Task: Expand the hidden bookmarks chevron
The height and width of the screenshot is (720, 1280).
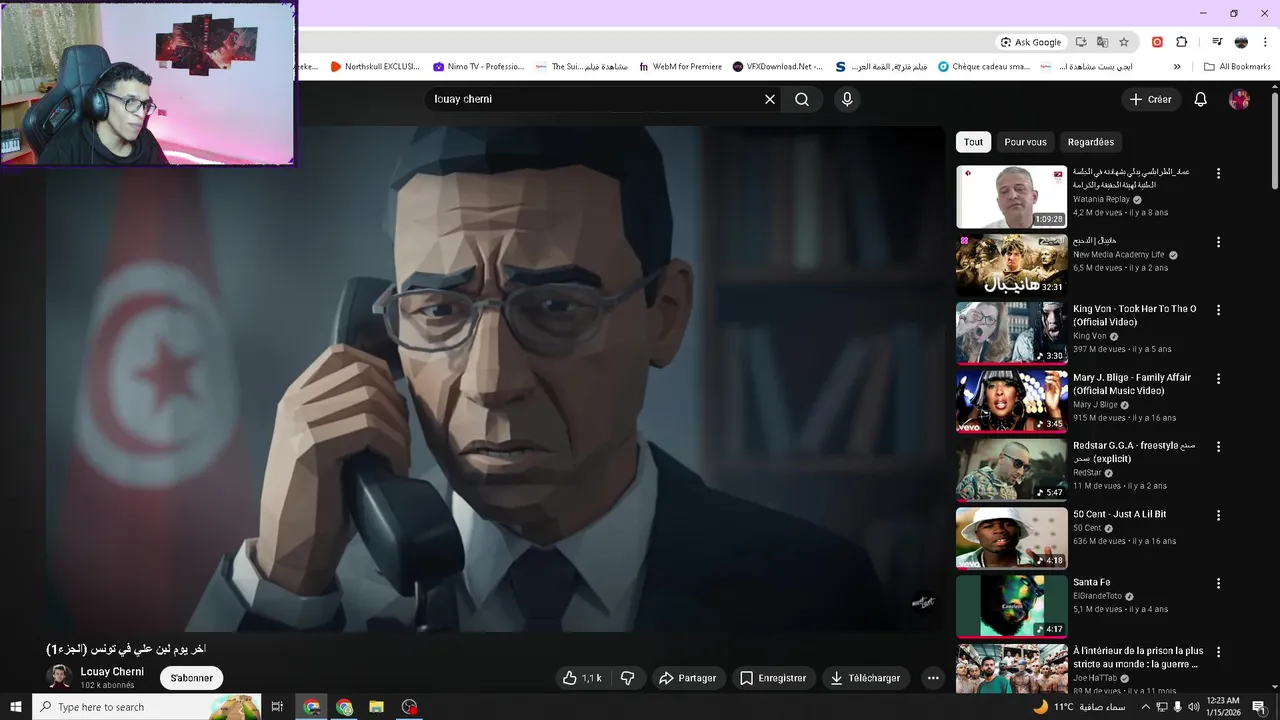Action: point(1177,67)
